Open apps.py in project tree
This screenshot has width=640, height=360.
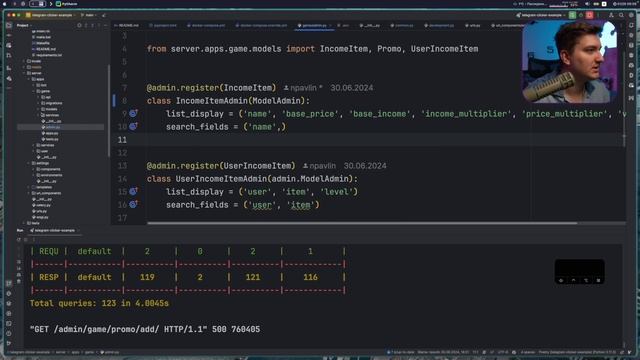tap(49, 133)
